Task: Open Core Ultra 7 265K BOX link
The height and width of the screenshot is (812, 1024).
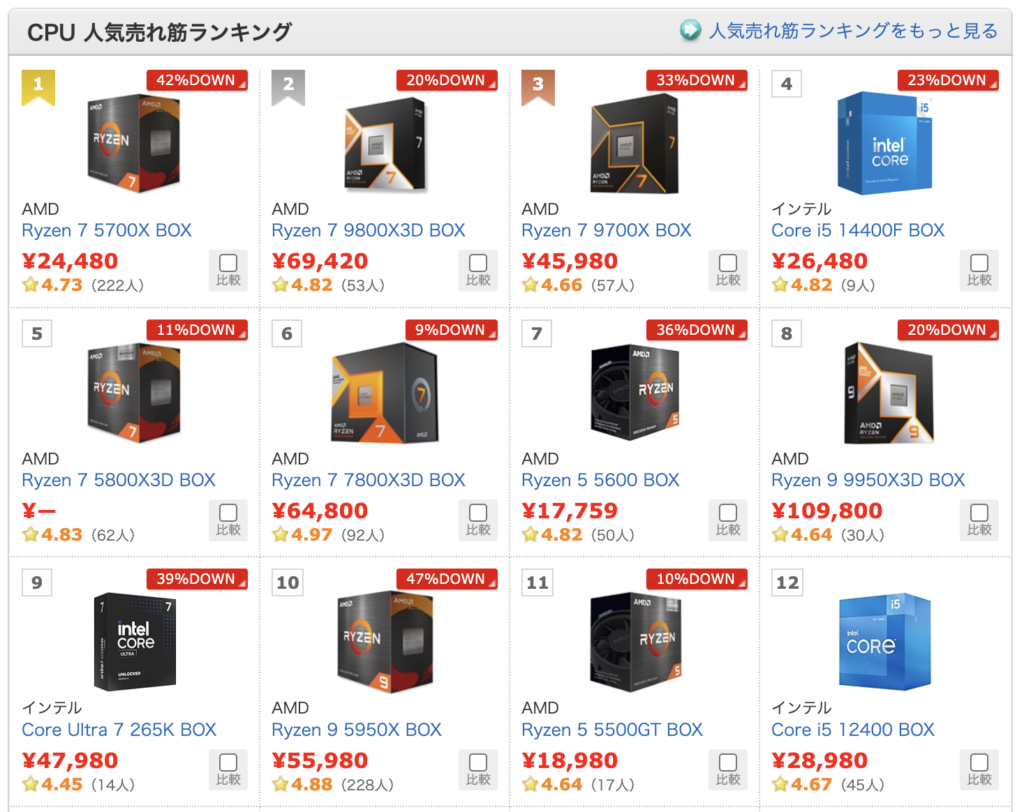Action: click(x=119, y=729)
